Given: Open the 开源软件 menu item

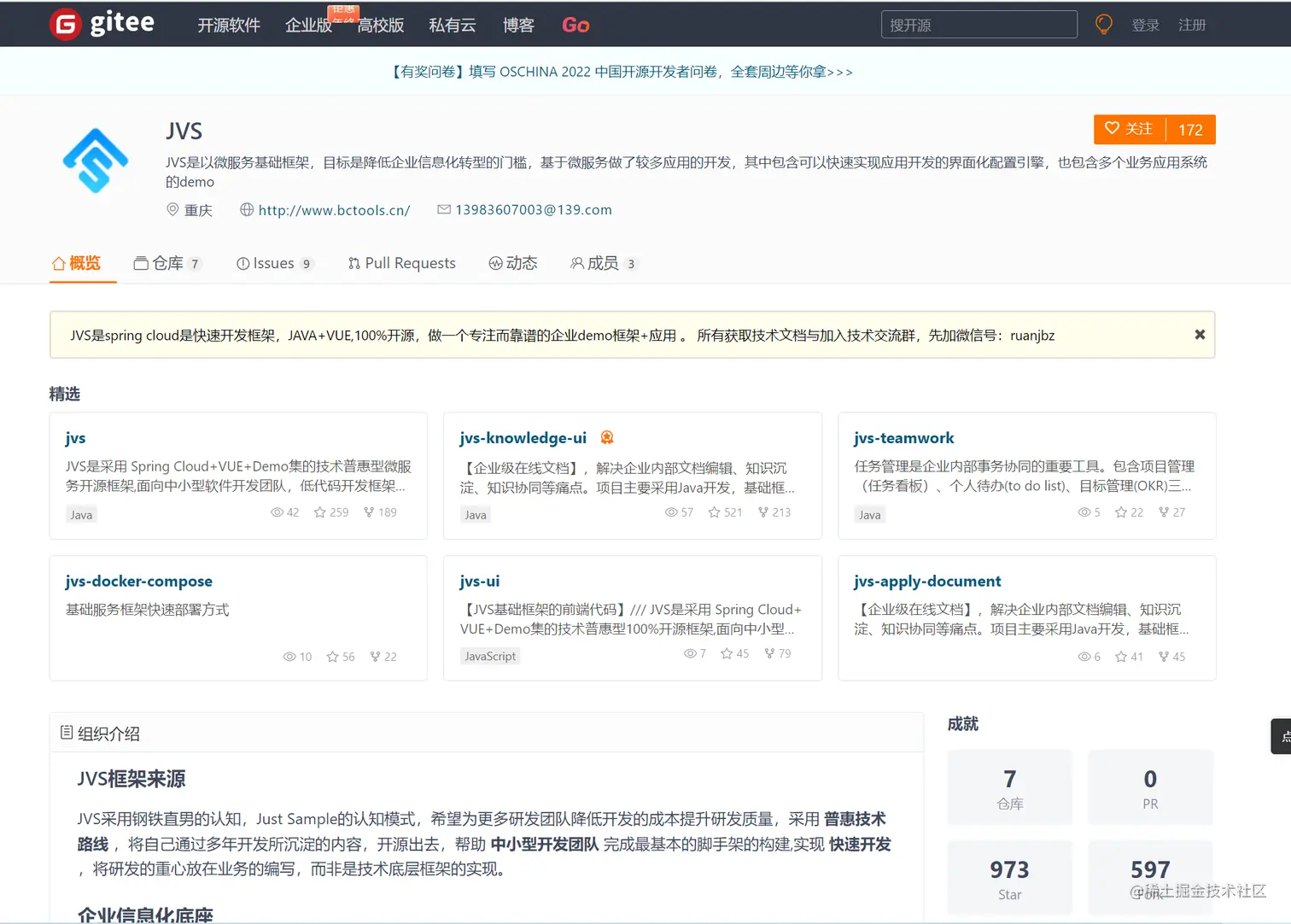Looking at the screenshot, I should click(x=229, y=26).
